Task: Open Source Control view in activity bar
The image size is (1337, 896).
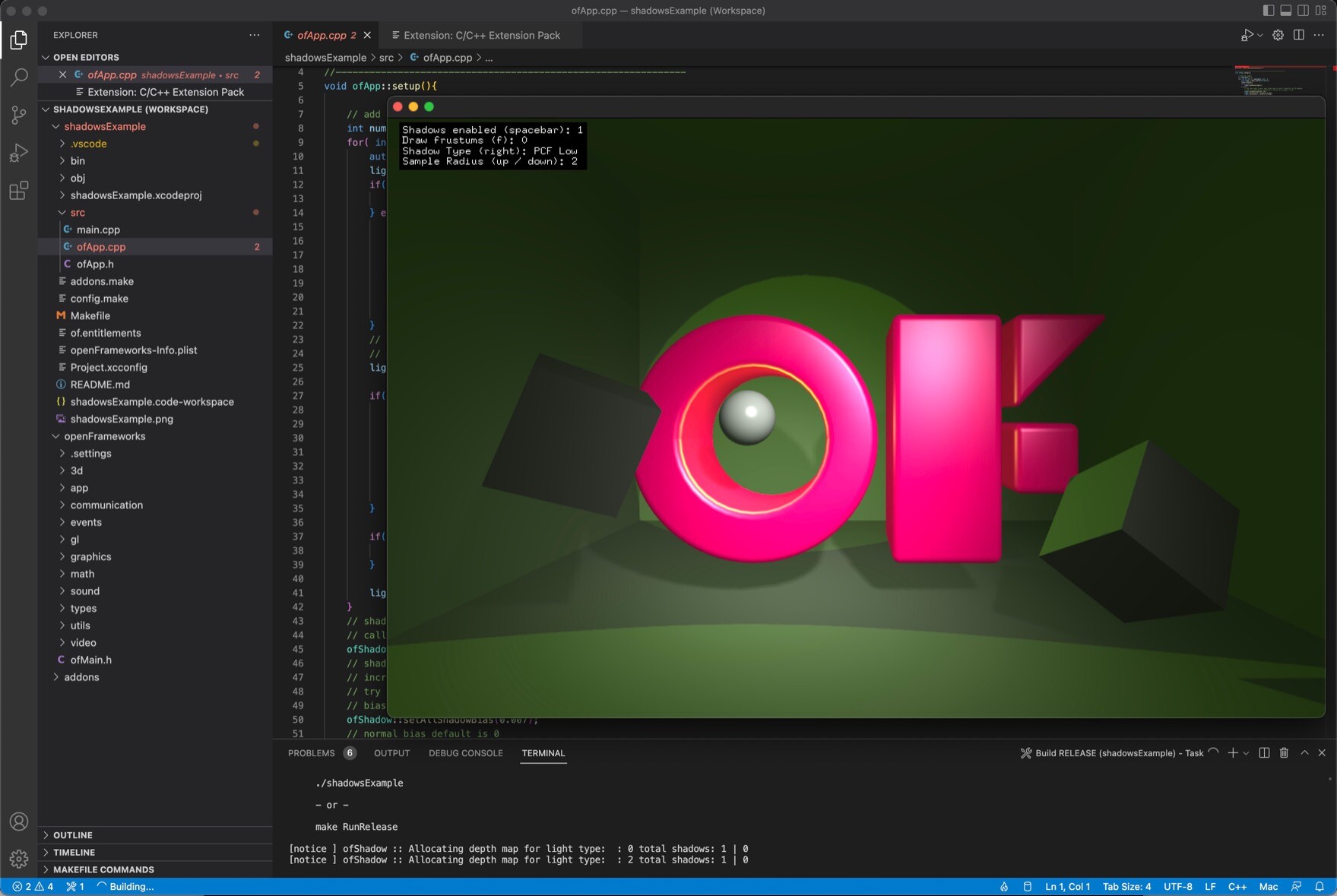Action: (x=19, y=115)
